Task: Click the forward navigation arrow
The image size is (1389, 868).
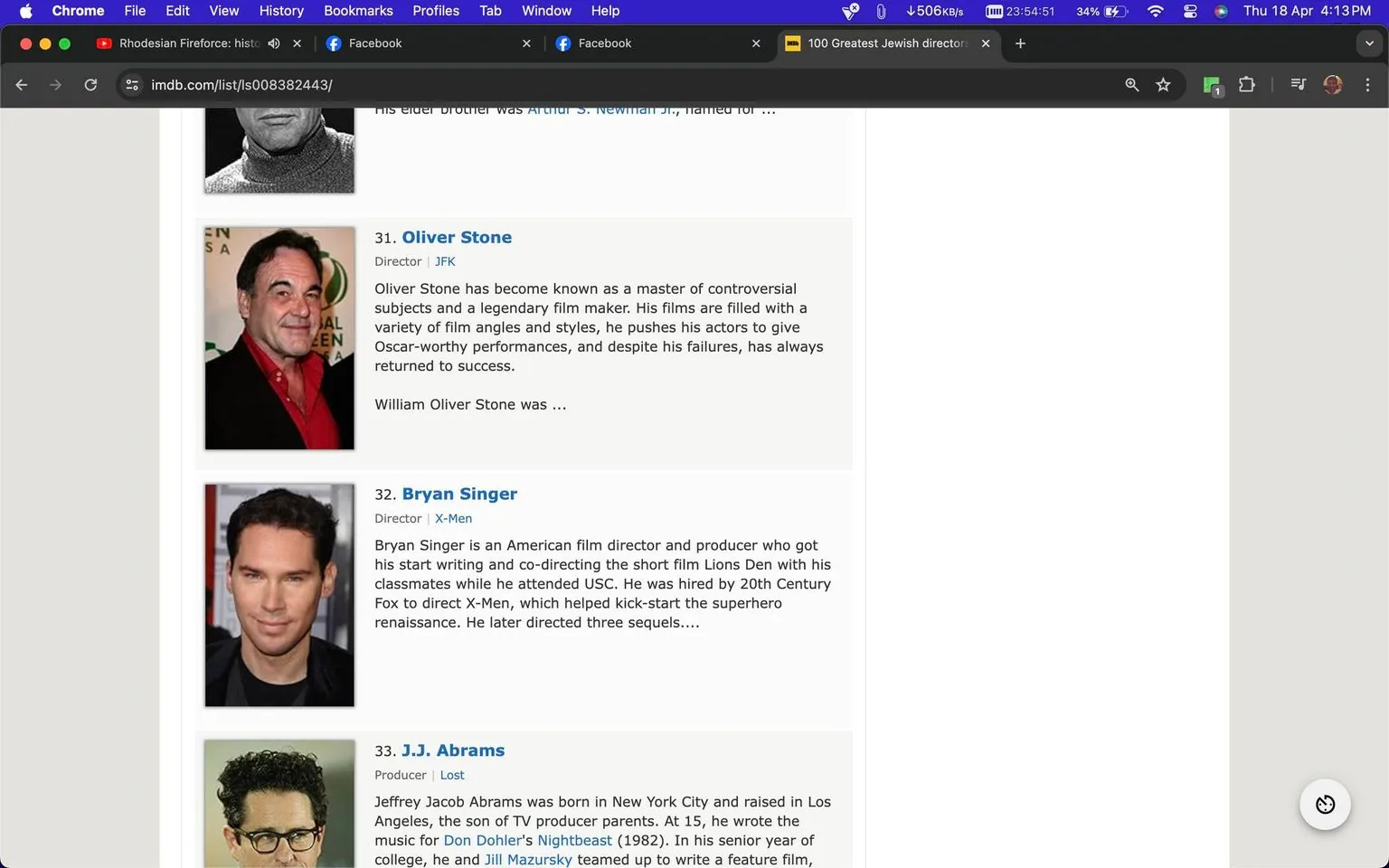Action: pos(55,84)
